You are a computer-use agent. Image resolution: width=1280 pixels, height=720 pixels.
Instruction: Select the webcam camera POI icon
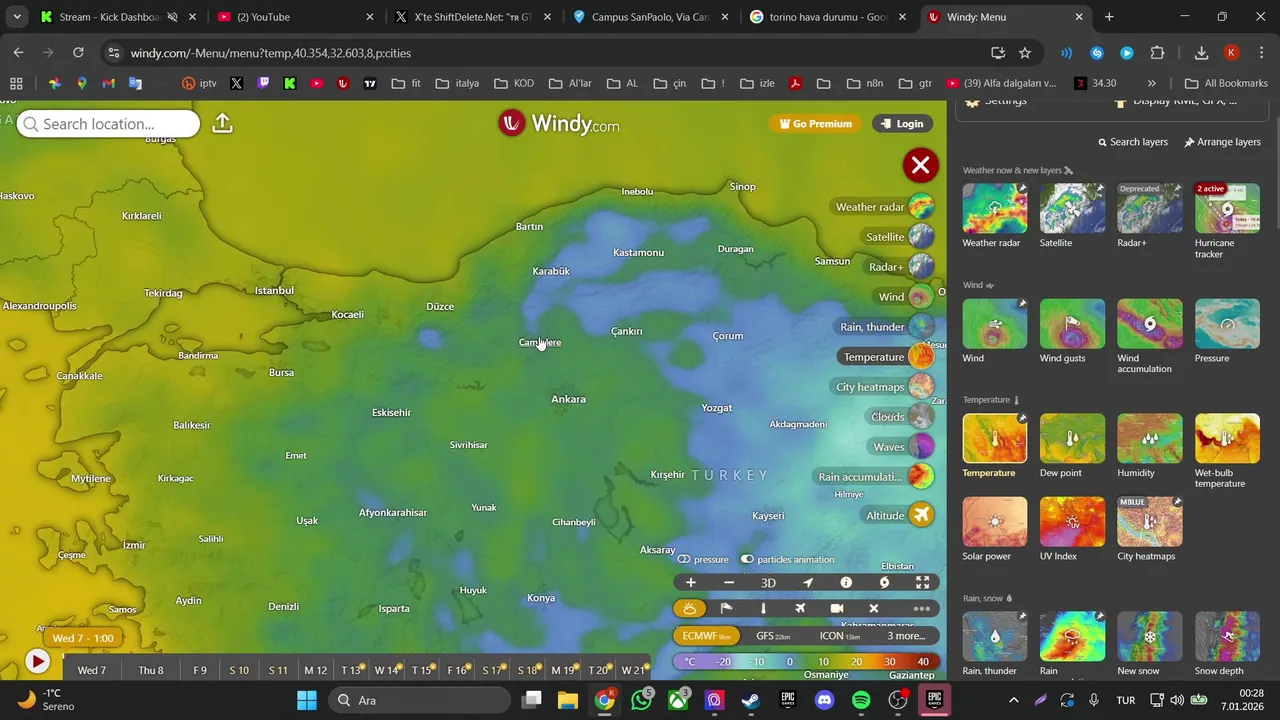[x=837, y=608]
